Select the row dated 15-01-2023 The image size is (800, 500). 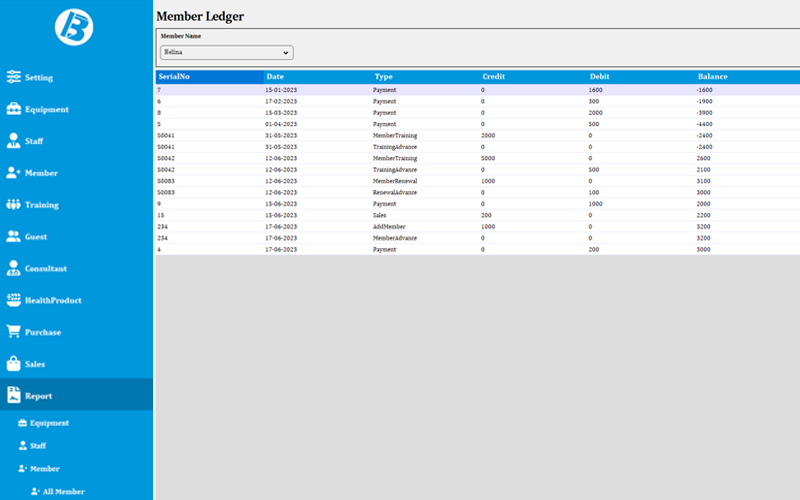pos(478,90)
